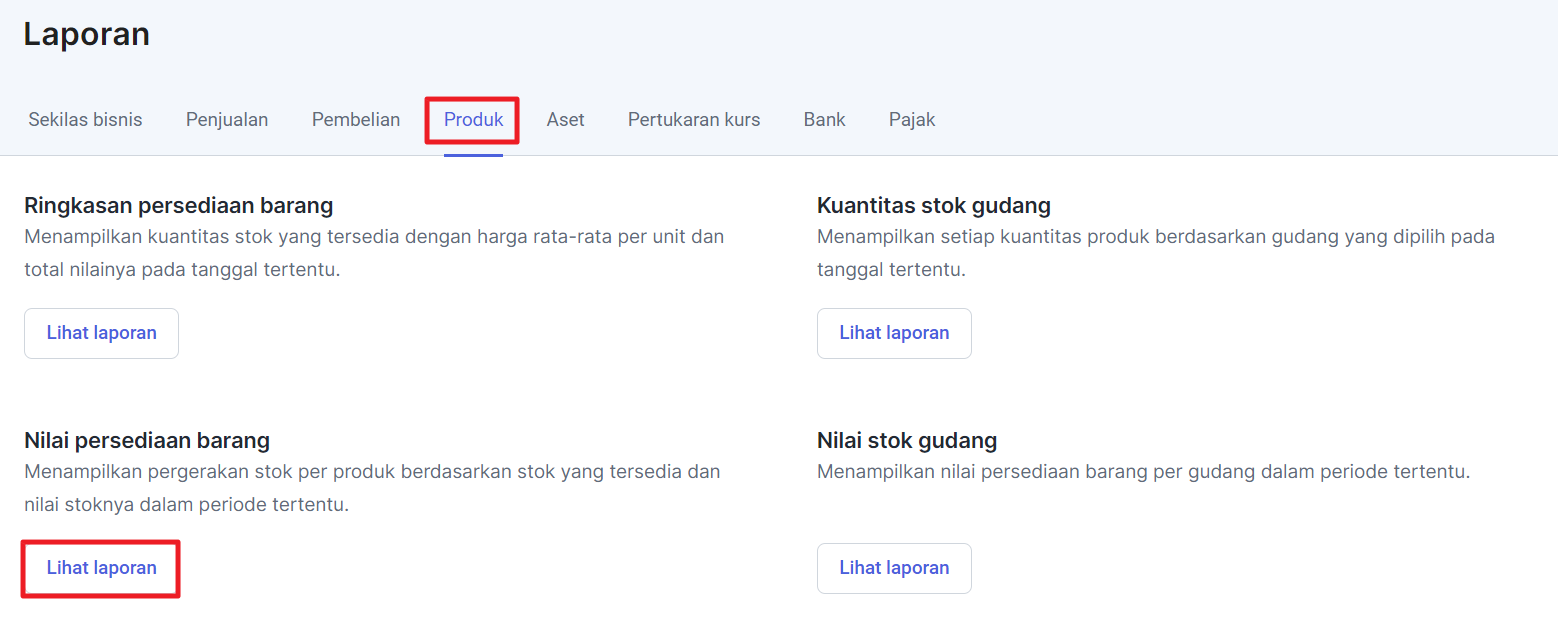Screen dimensions: 1558x638
Task: Open the Pajak reports tab
Action: point(912,120)
